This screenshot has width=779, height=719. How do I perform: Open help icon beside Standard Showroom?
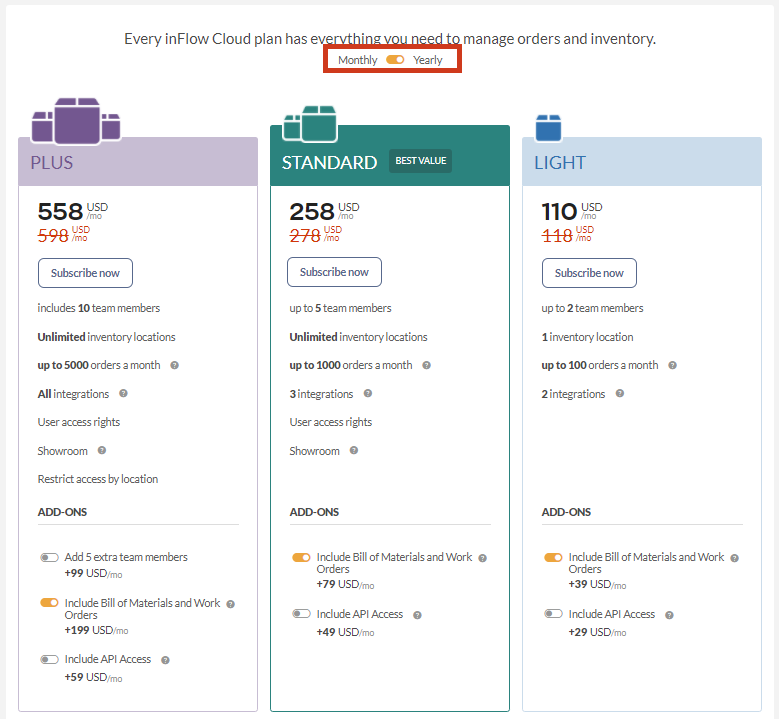click(x=354, y=450)
